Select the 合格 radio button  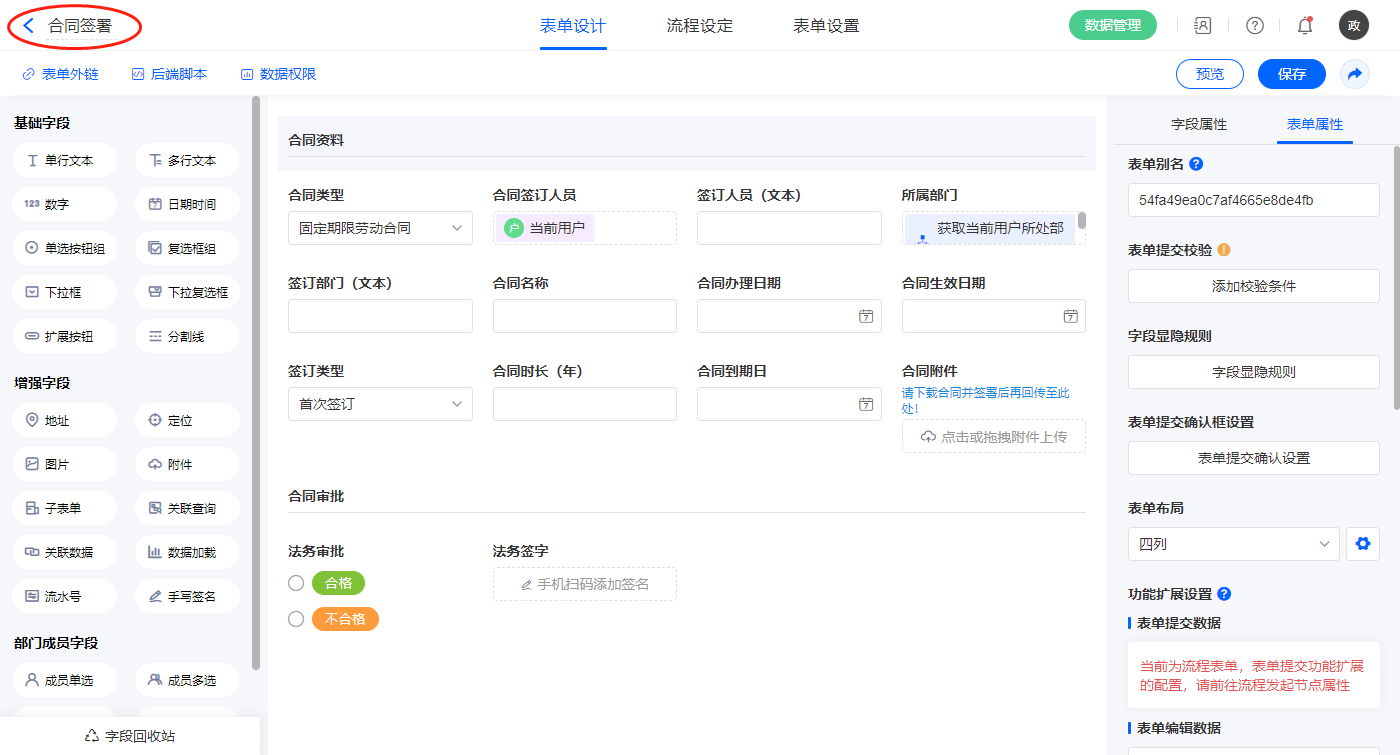tap(296, 583)
